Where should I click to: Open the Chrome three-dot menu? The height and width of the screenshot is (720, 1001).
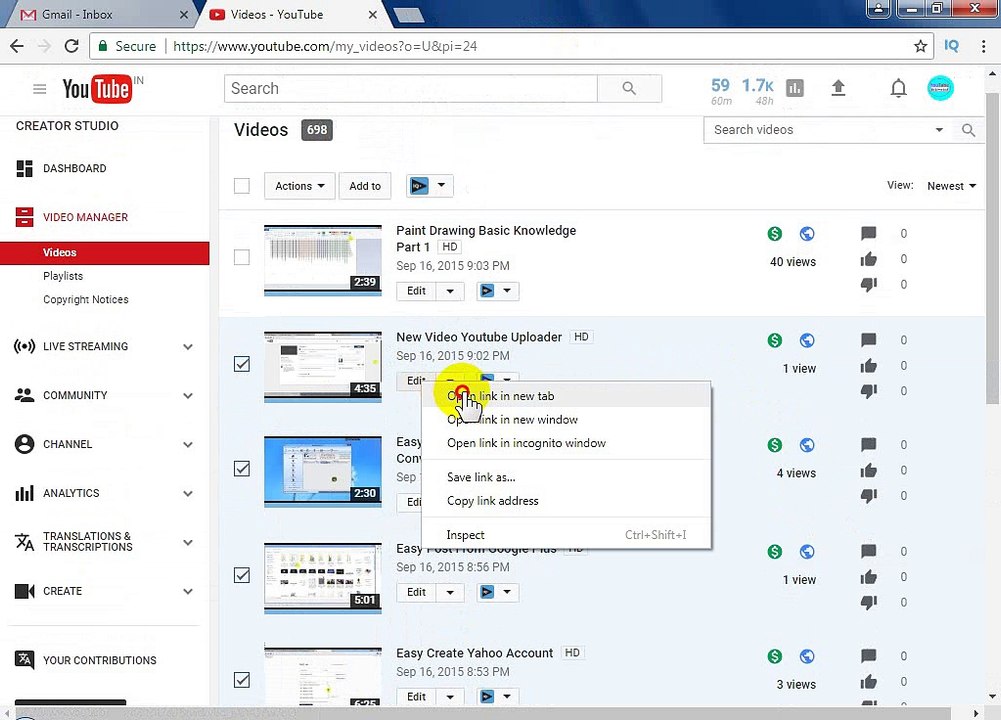coord(983,46)
